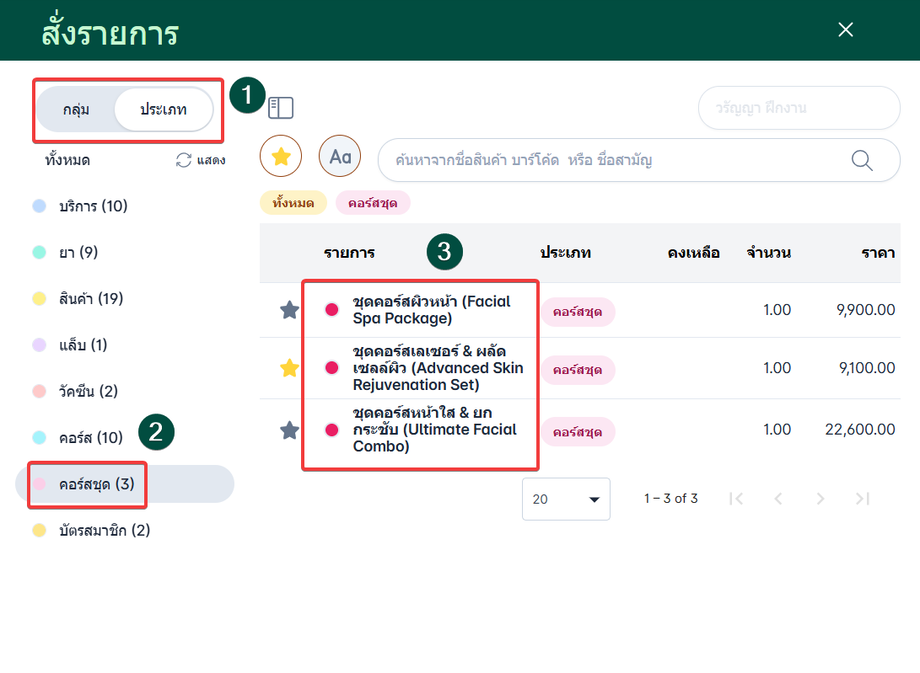Star the Facial Spa Package row

[x=289, y=310]
